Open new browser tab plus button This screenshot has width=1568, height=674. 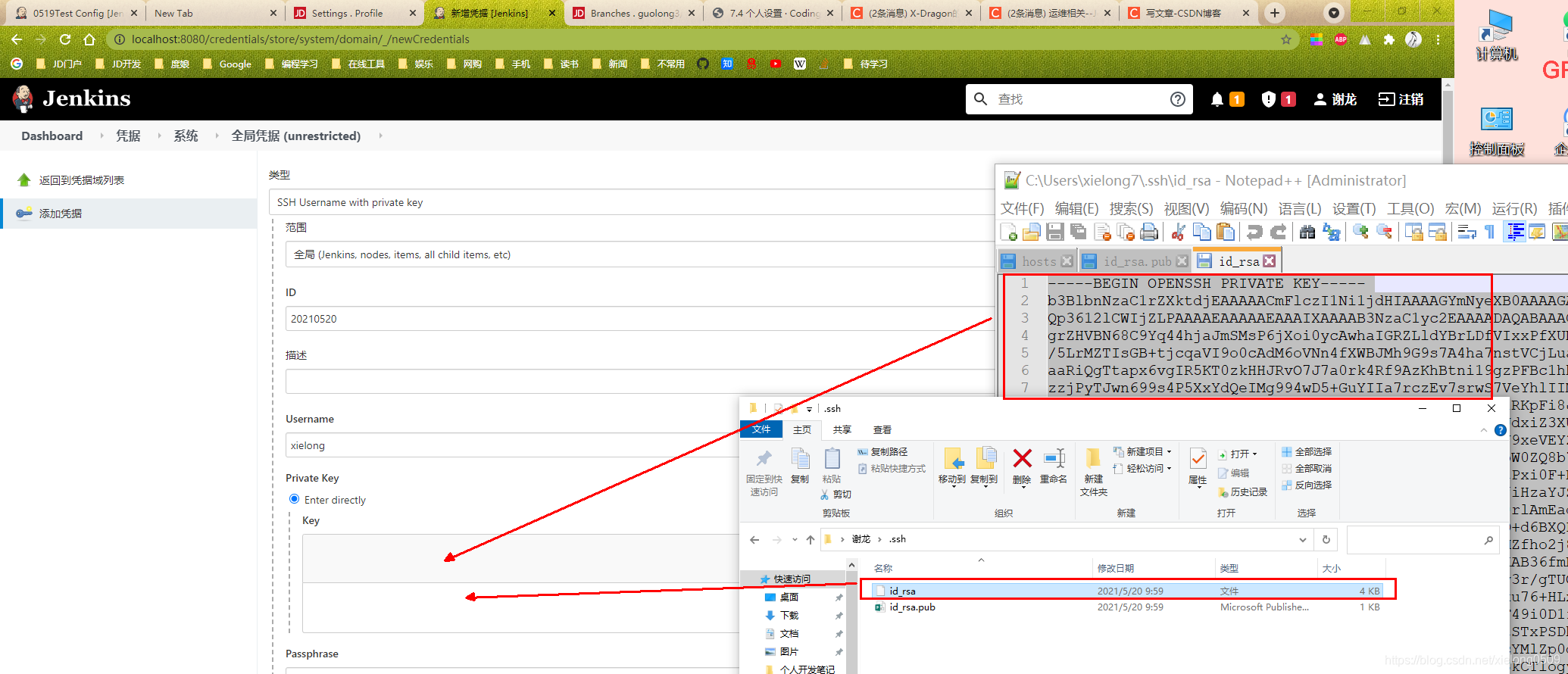pos(1275,13)
